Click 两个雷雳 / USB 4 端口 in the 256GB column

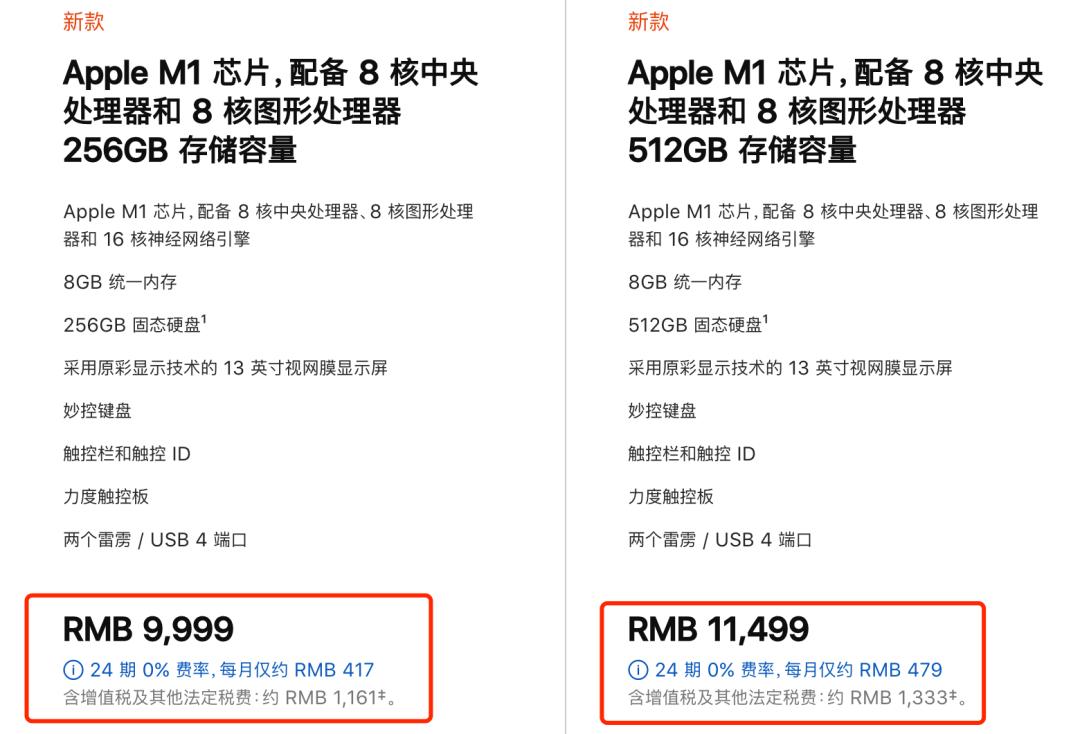[x=155, y=540]
